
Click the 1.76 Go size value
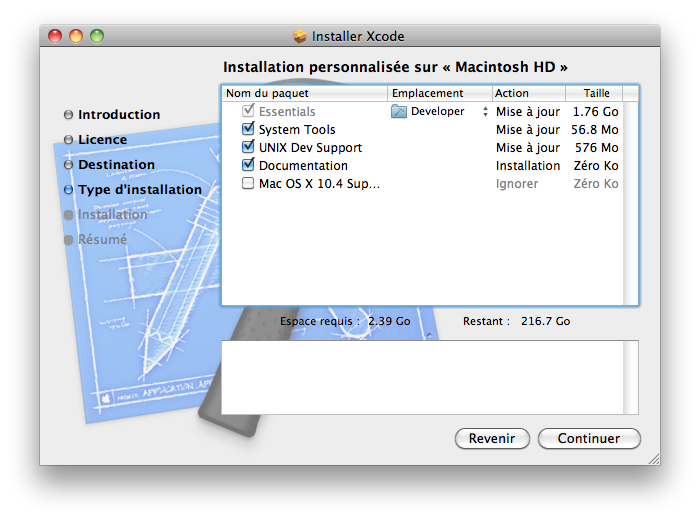coord(596,112)
